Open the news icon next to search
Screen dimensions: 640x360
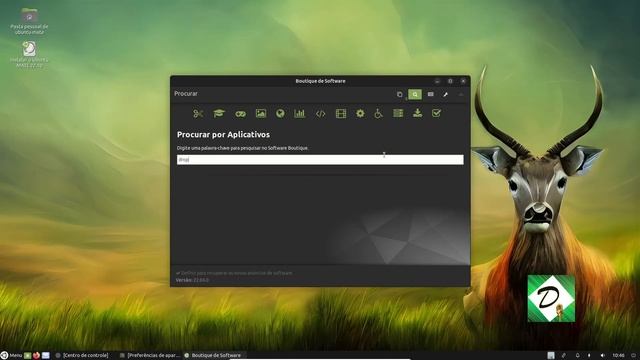point(431,94)
